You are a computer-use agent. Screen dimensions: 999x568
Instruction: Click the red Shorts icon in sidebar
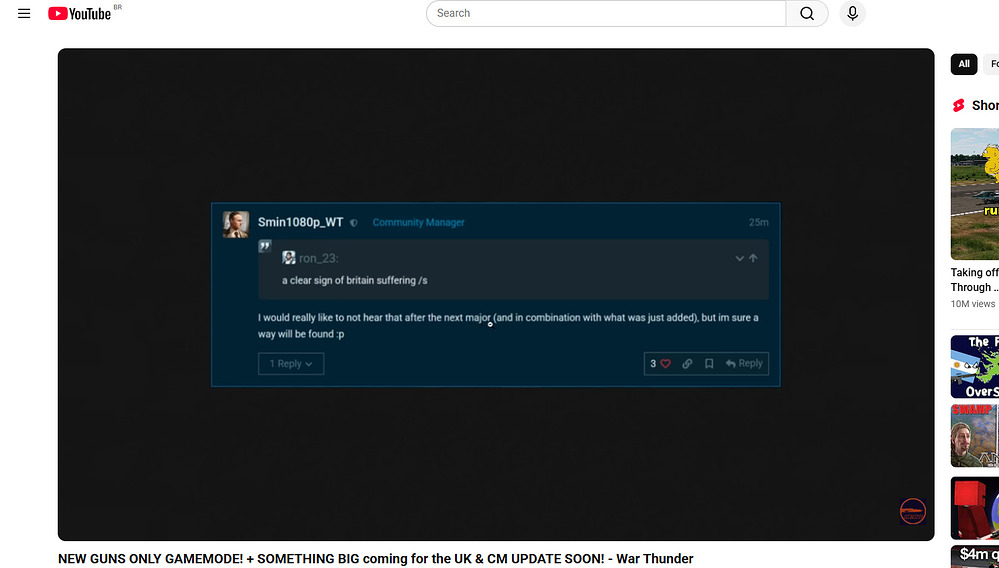959,106
